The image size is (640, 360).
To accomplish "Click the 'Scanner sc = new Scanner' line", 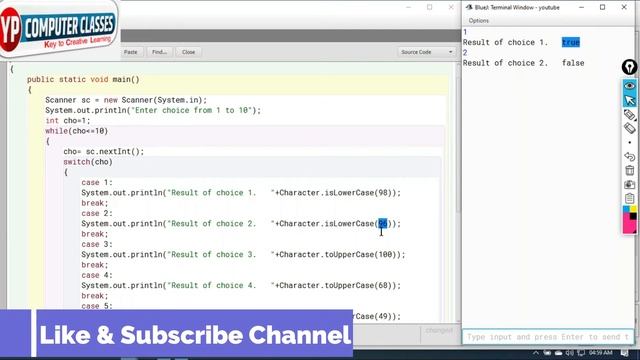I will tap(126, 100).
